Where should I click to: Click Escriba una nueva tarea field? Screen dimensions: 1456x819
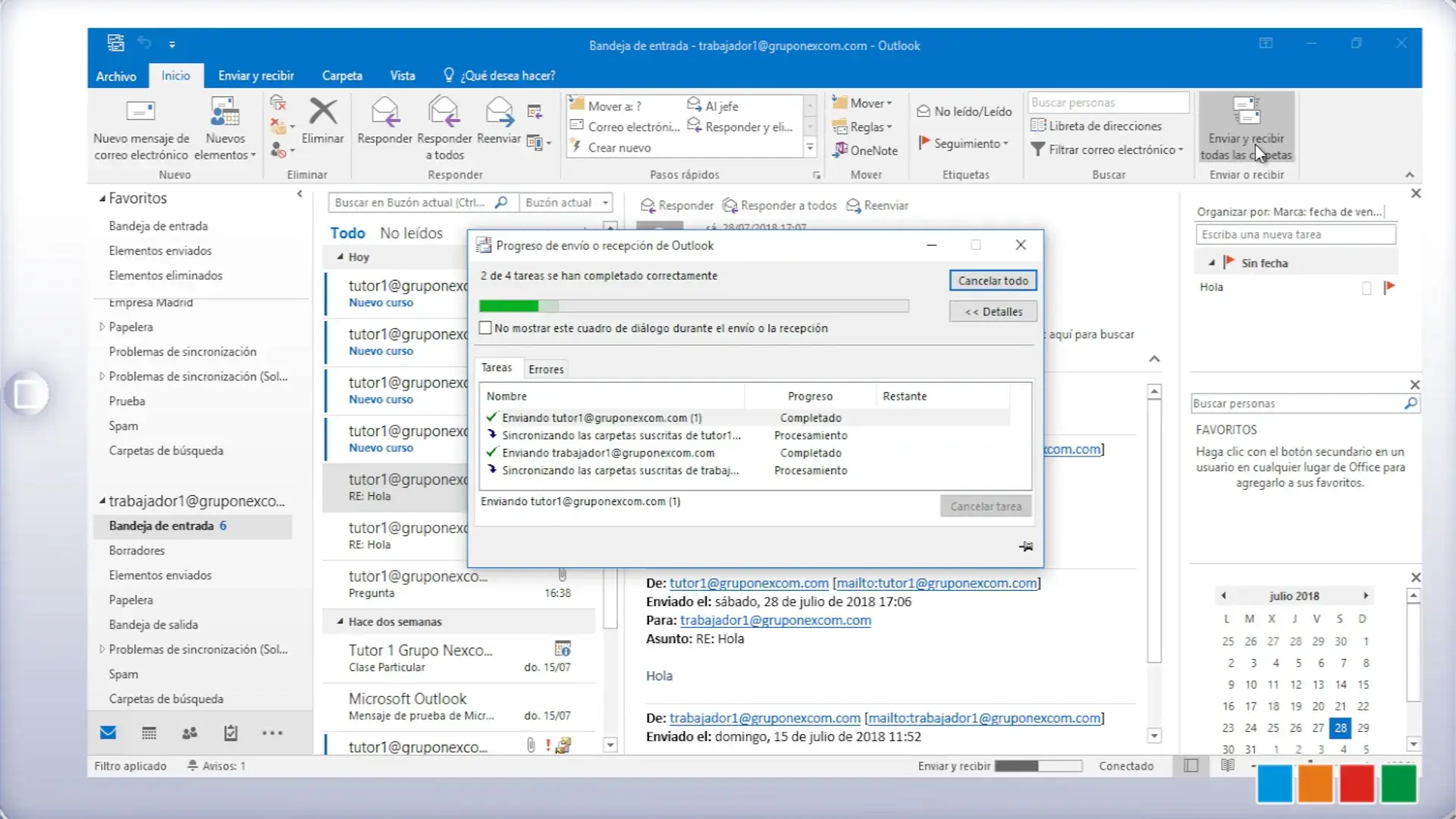(x=1295, y=235)
